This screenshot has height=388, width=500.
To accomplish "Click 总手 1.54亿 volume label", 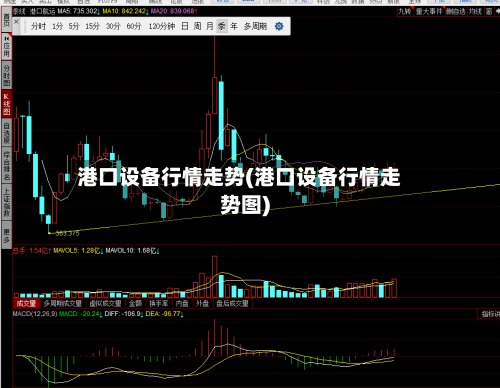I will 32,250.
